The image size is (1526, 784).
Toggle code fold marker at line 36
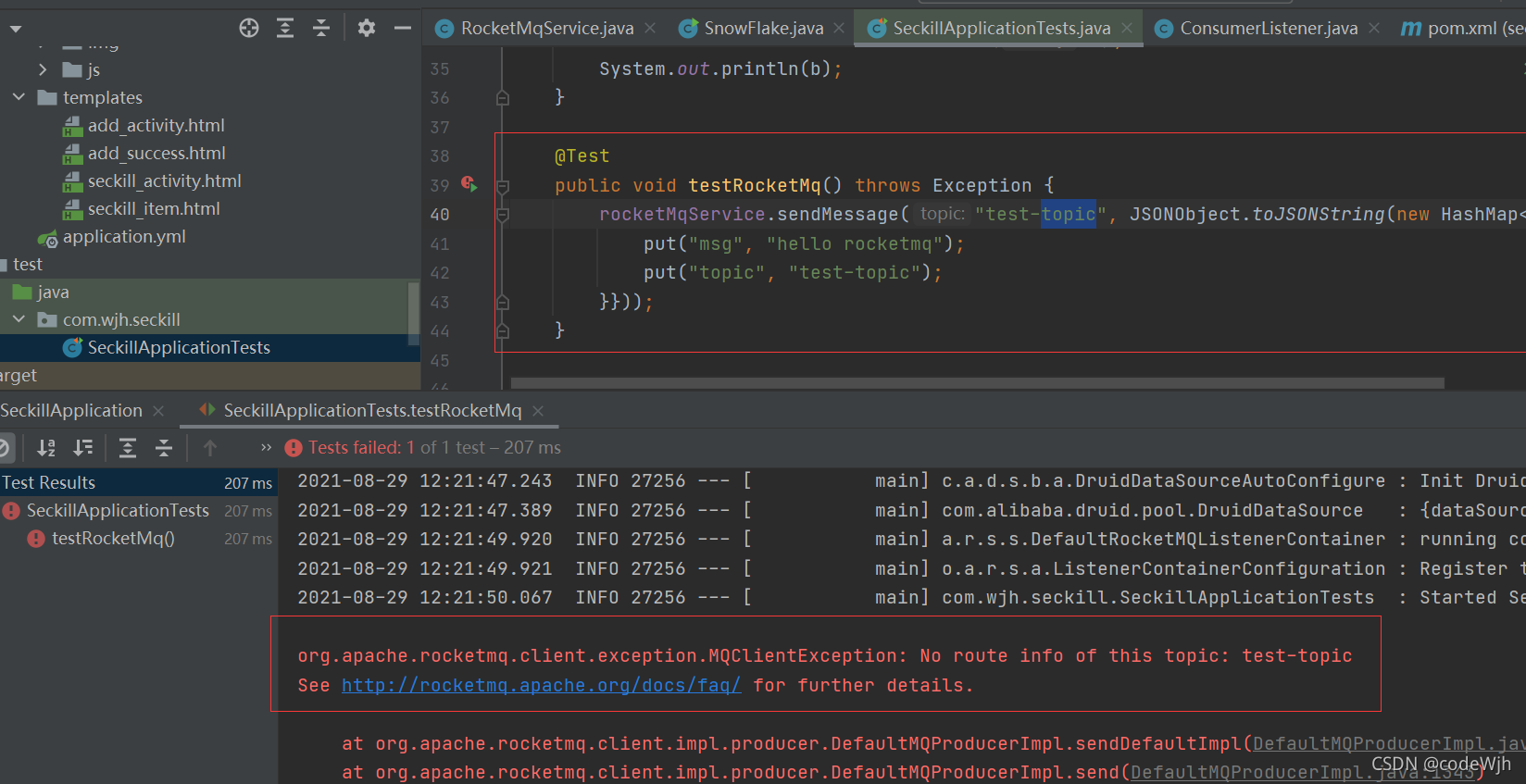click(x=503, y=97)
